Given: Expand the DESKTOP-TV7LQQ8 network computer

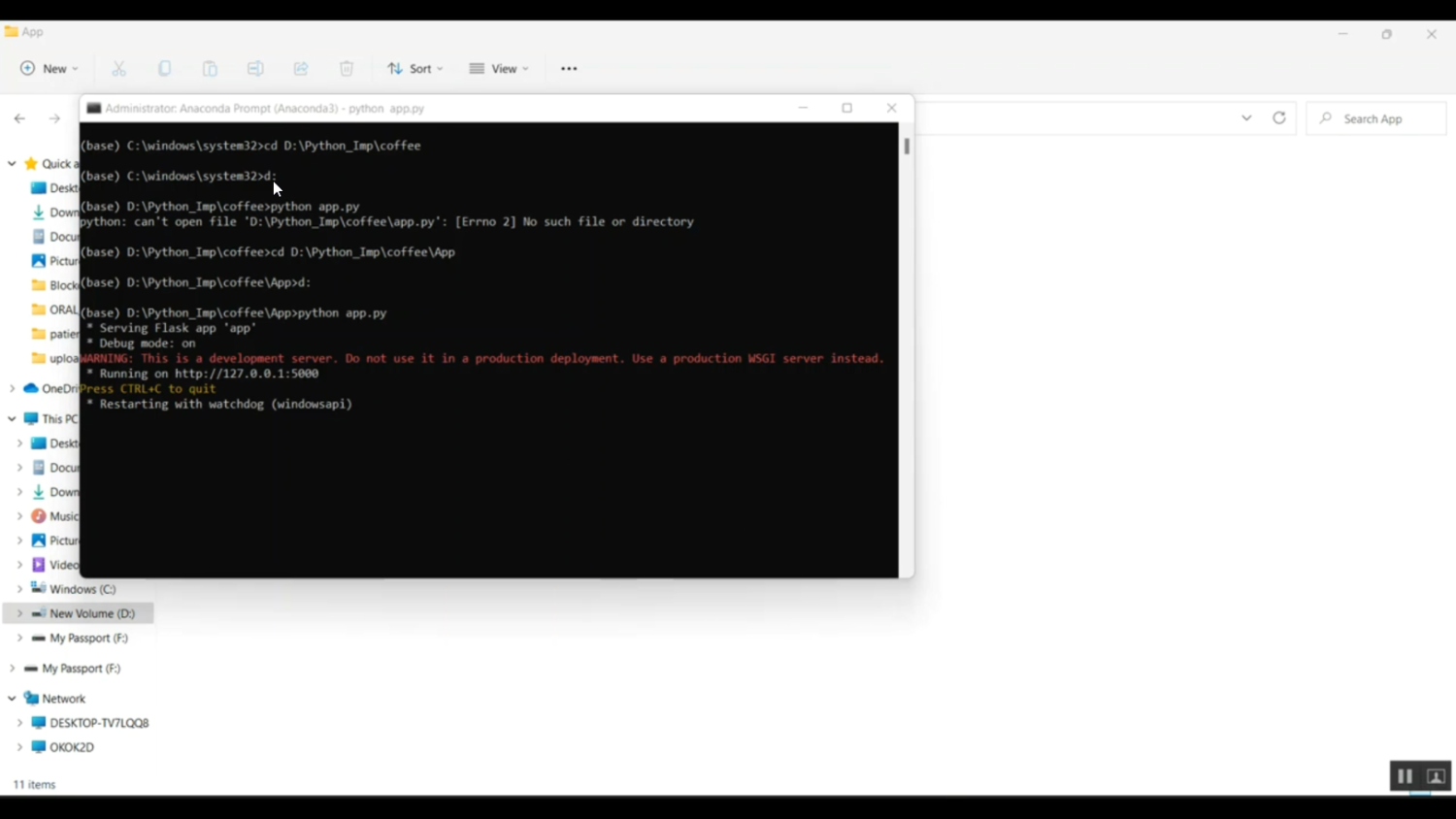Looking at the screenshot, I should point(19,723).
